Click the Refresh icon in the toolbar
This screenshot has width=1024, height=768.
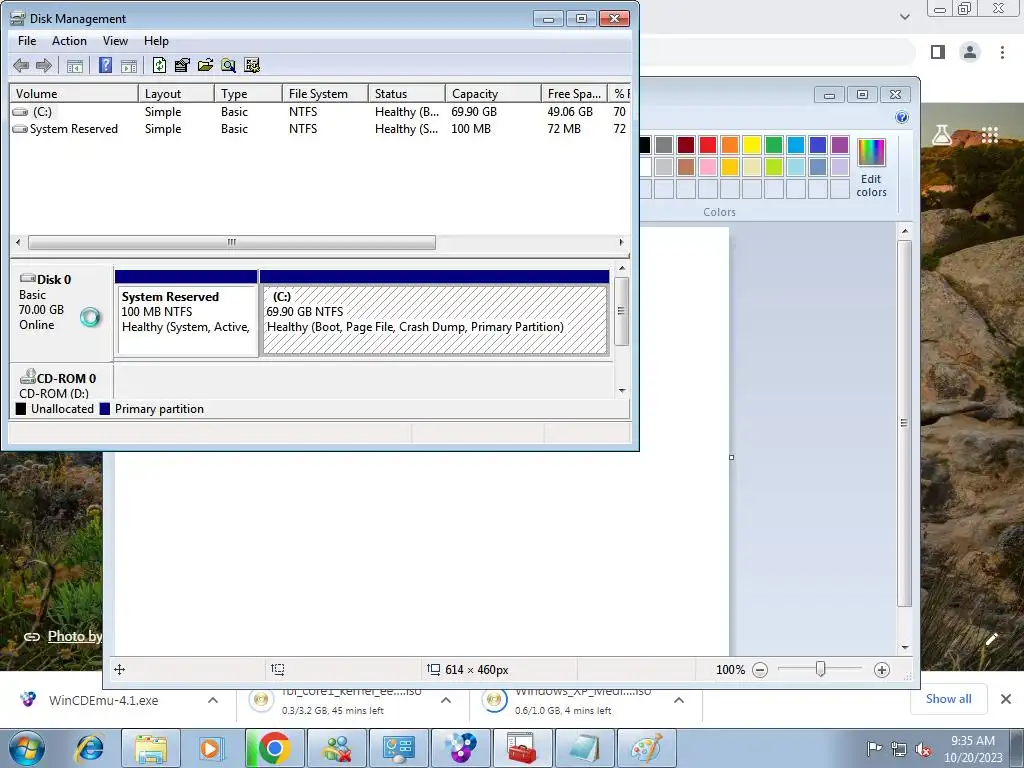click(x=159, y=65)
